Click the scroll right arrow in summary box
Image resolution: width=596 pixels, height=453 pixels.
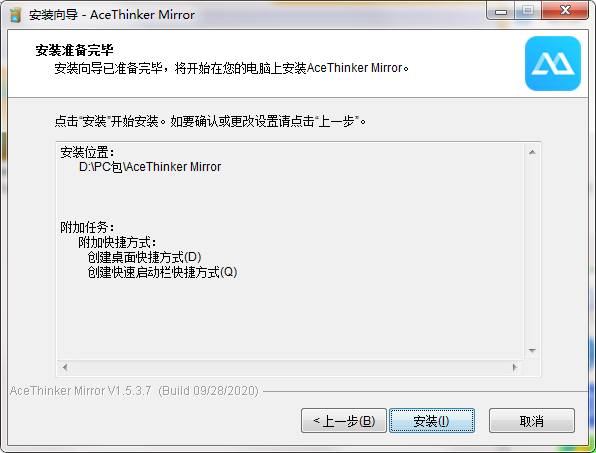[x=515, y=367]
